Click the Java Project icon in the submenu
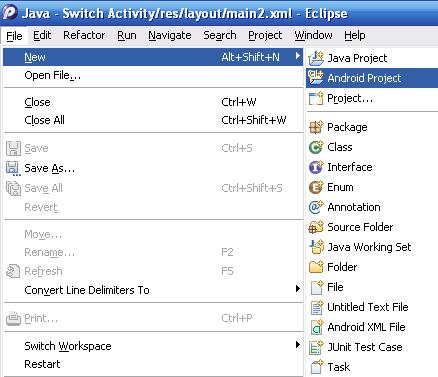The height and width of the screenshot is (377, 438). pos(316,58)
